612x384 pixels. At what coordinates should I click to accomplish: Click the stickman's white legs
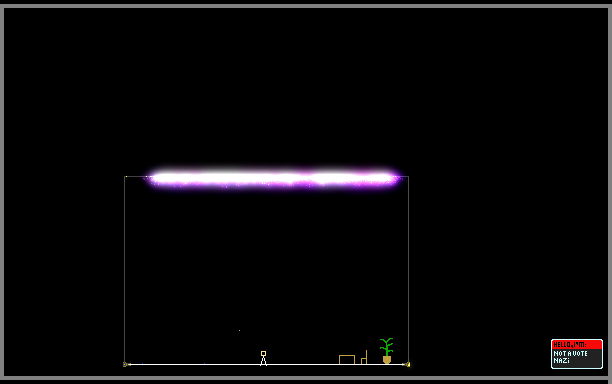pos(263,361)
